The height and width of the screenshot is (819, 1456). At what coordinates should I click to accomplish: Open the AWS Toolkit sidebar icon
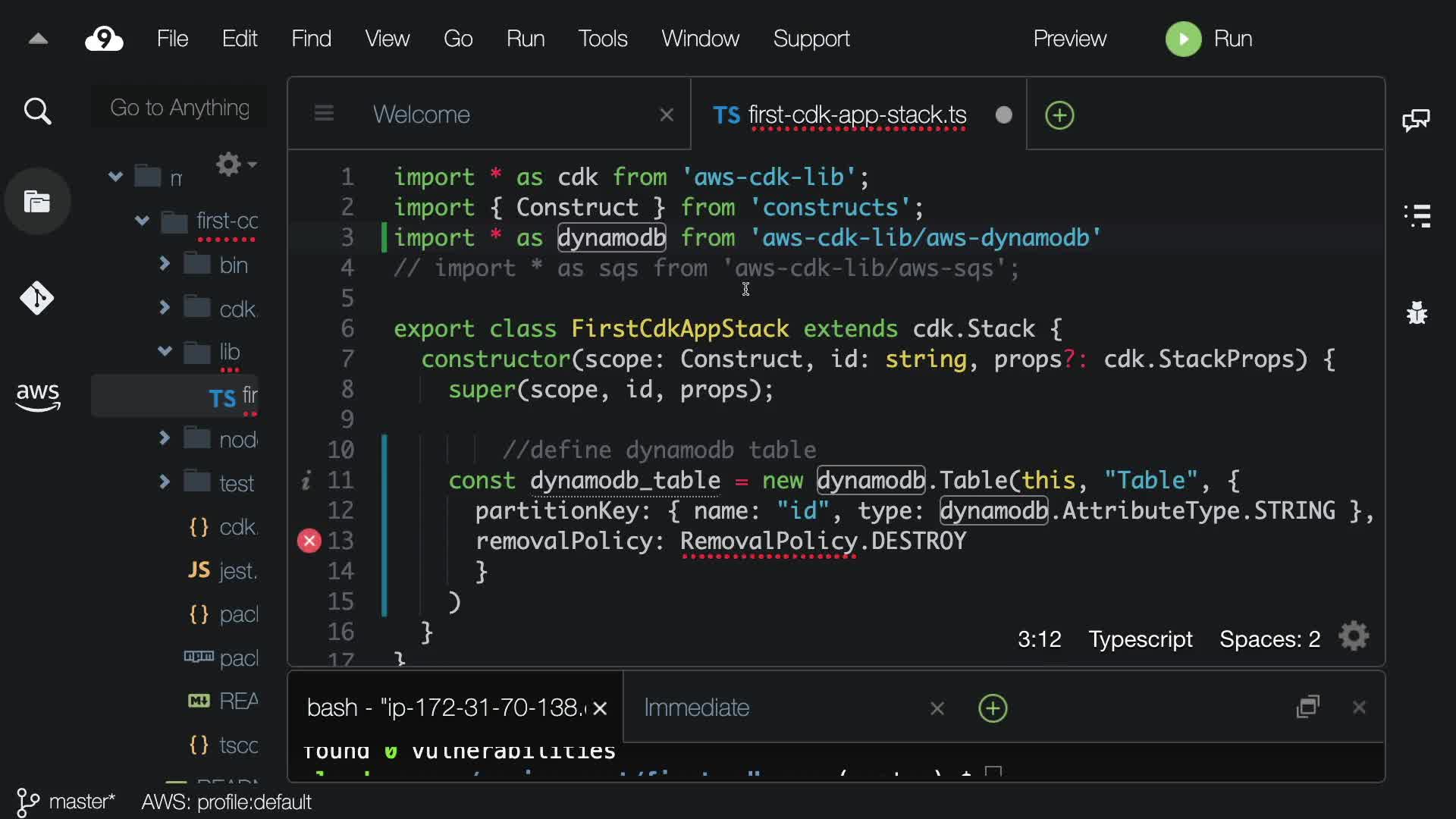pyautogui.click(x=37, y=396)
